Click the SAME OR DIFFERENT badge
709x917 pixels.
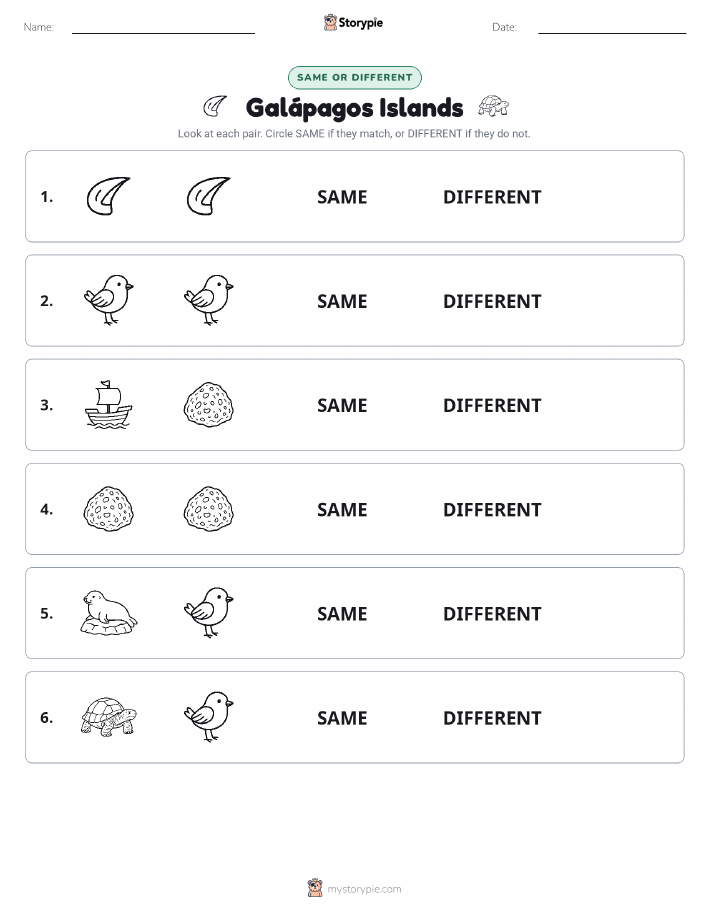click(x=354, y=77)
